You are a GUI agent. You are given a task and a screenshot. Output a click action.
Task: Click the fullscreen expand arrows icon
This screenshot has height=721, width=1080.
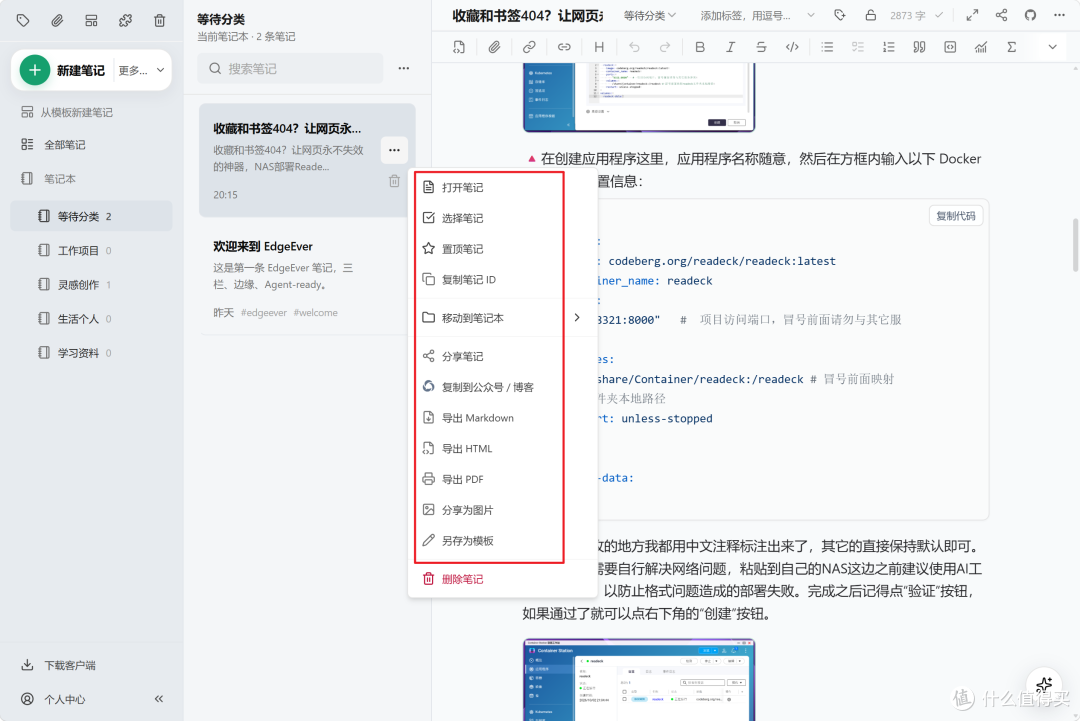coord(972,15)
